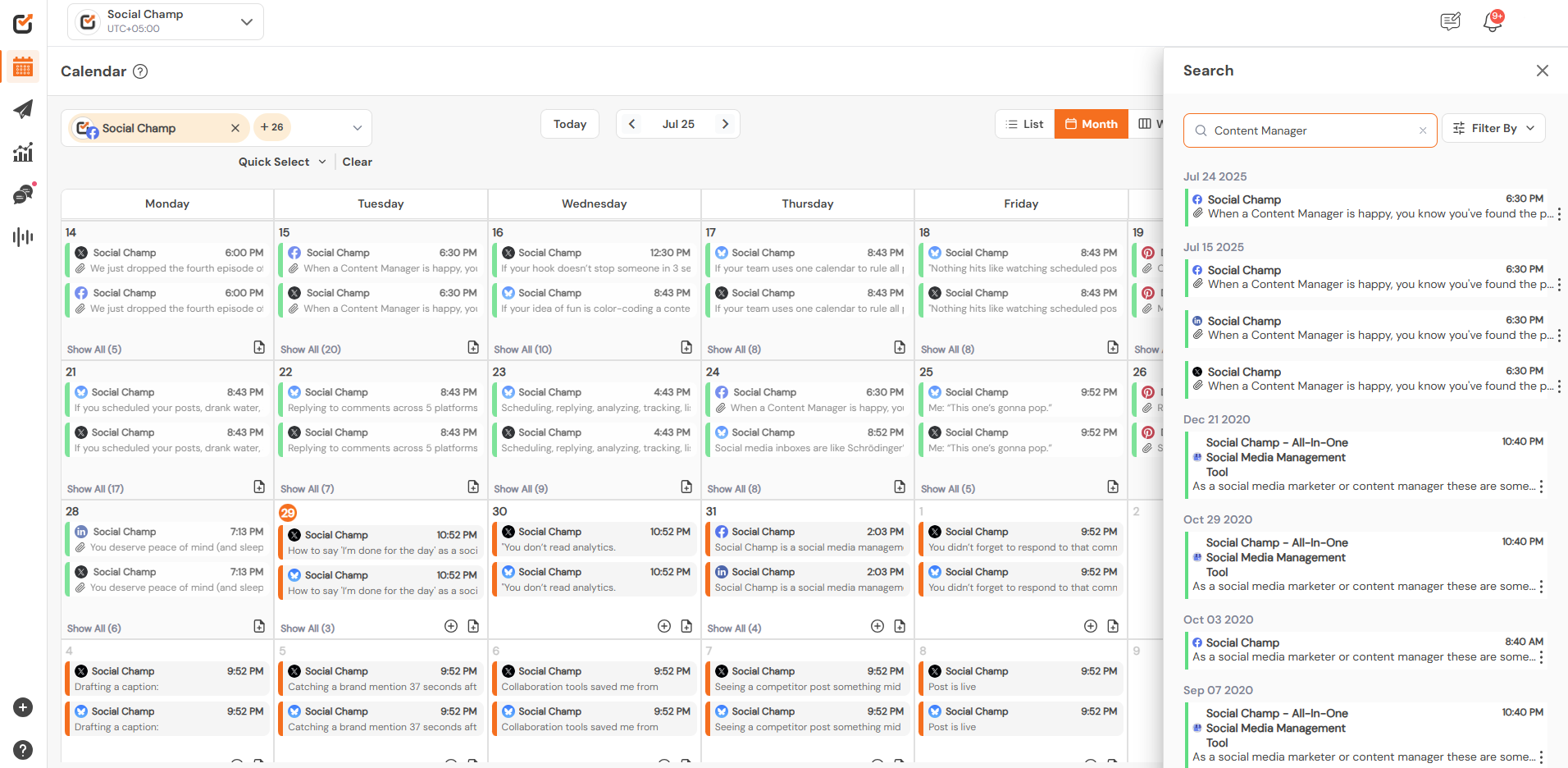This screenshot has width=1568, height=768.
Task: Open the 2:03 PM Facebook post on day 31
Action: click(x=808, y=539)
